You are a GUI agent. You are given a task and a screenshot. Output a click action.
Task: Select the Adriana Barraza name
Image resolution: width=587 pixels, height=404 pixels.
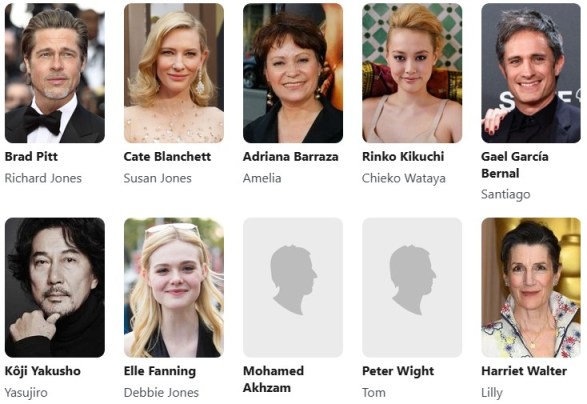(x=291, y=157)
